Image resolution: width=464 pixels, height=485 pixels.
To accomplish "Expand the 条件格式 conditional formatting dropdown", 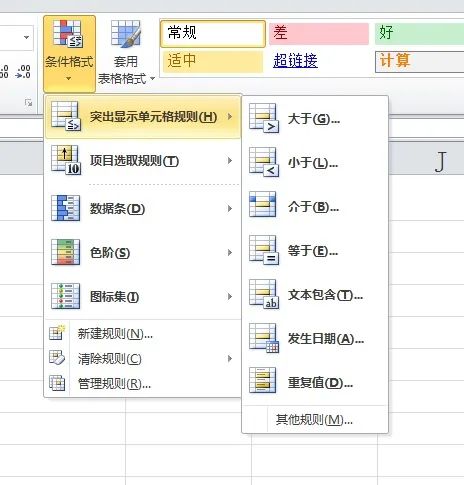I will click(69, 54).
